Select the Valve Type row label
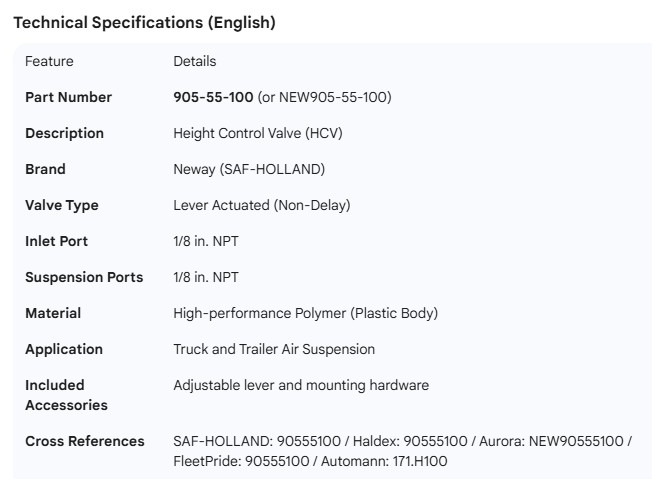 click(61, 205)
